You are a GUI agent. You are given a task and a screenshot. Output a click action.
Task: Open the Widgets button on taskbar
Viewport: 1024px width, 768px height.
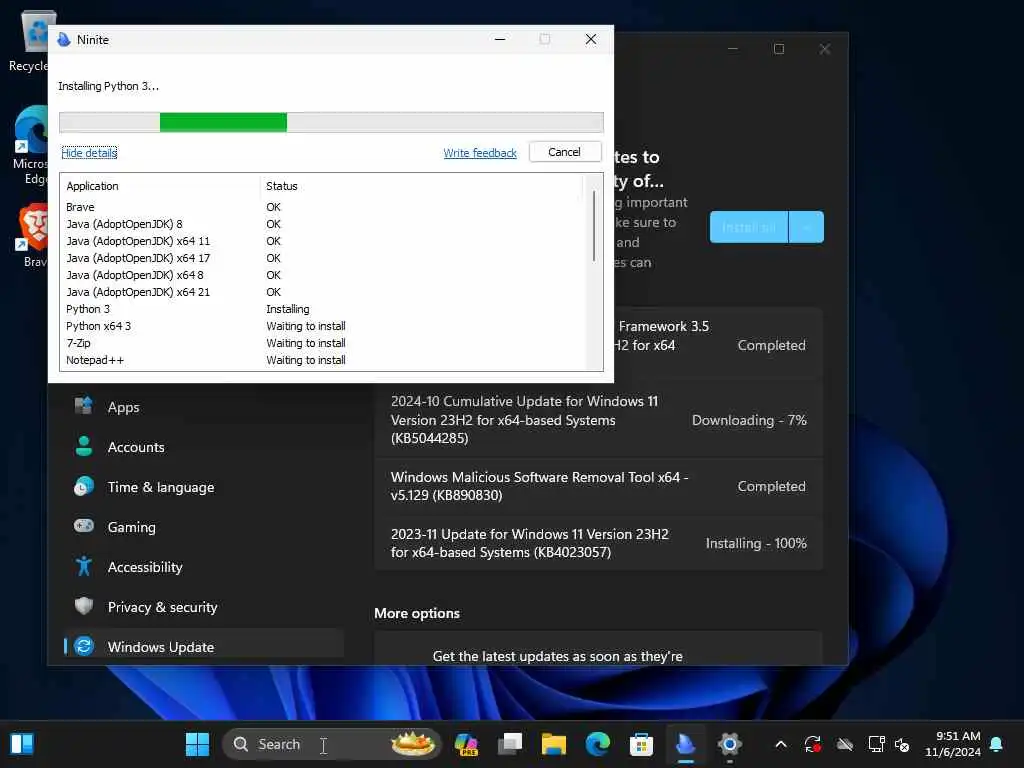(x=22, y=744)
